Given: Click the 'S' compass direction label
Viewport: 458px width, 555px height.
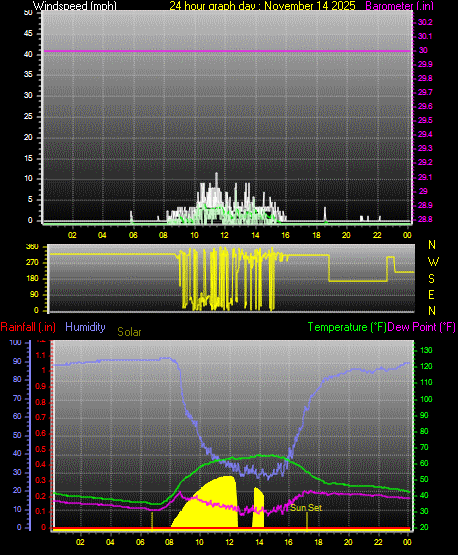Looking at the screenshot, I should (431, 279).
